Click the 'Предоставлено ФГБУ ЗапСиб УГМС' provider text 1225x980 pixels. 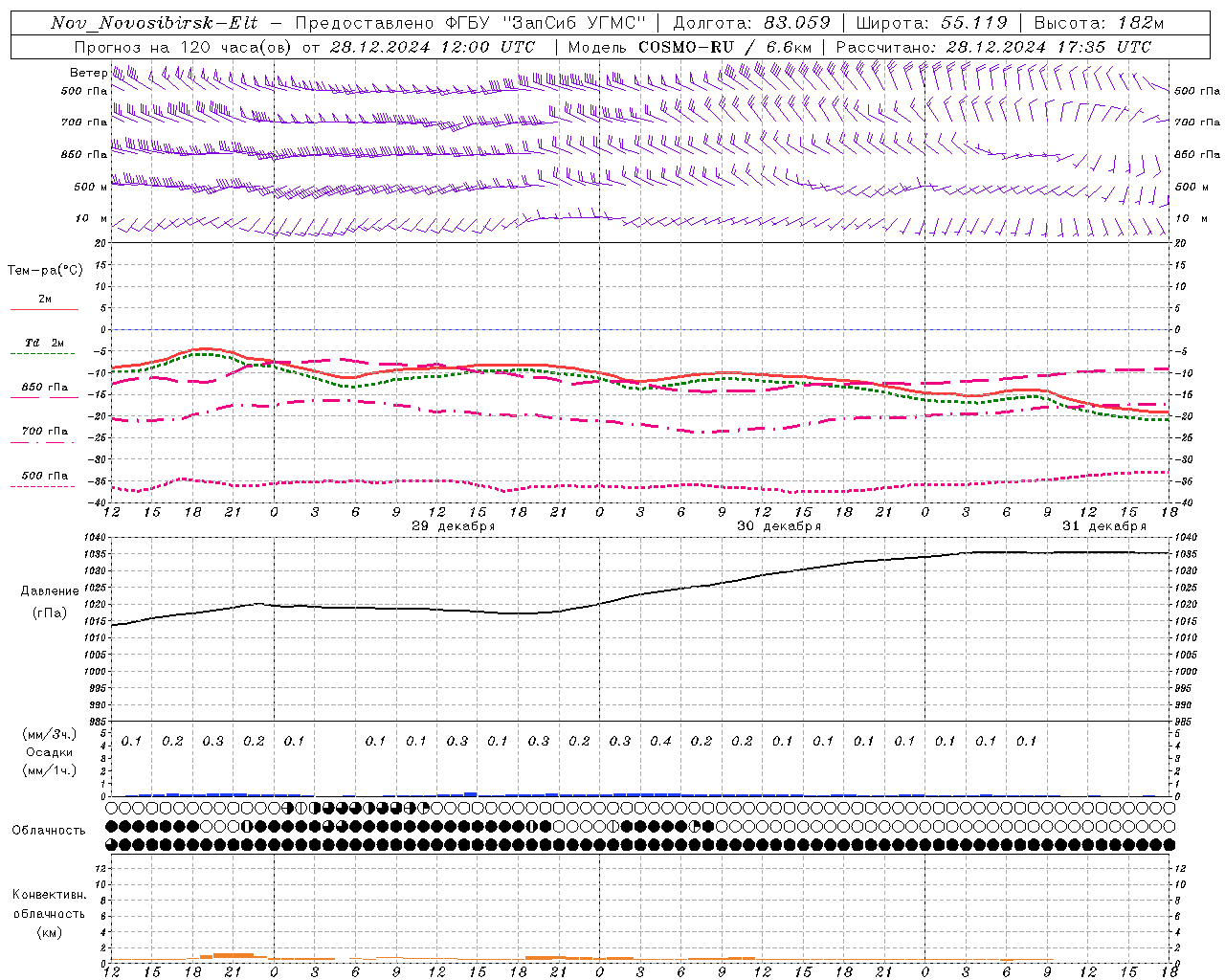pos(471,23)
